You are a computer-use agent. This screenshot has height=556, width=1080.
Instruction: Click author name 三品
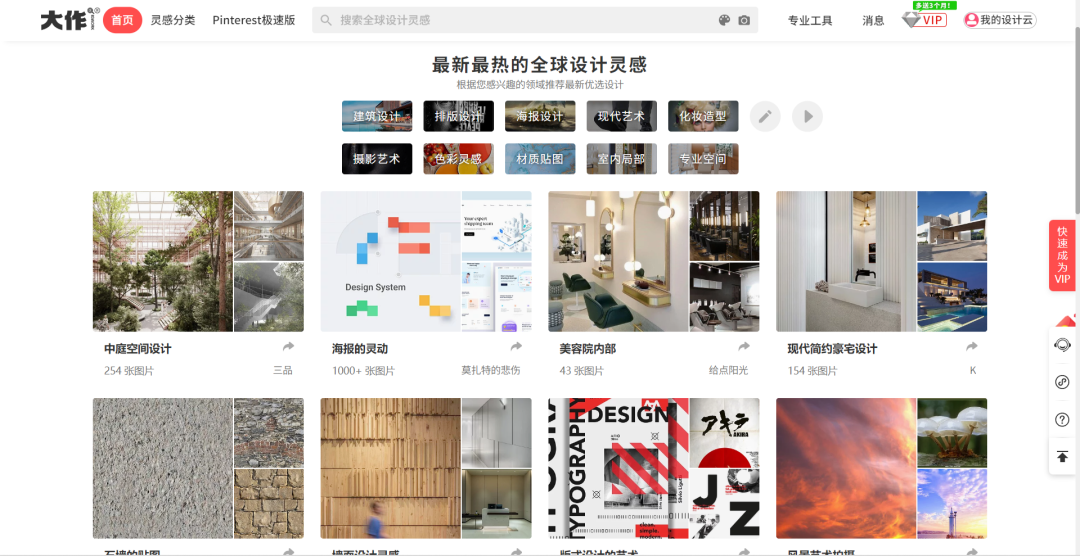tap(282, 370)
